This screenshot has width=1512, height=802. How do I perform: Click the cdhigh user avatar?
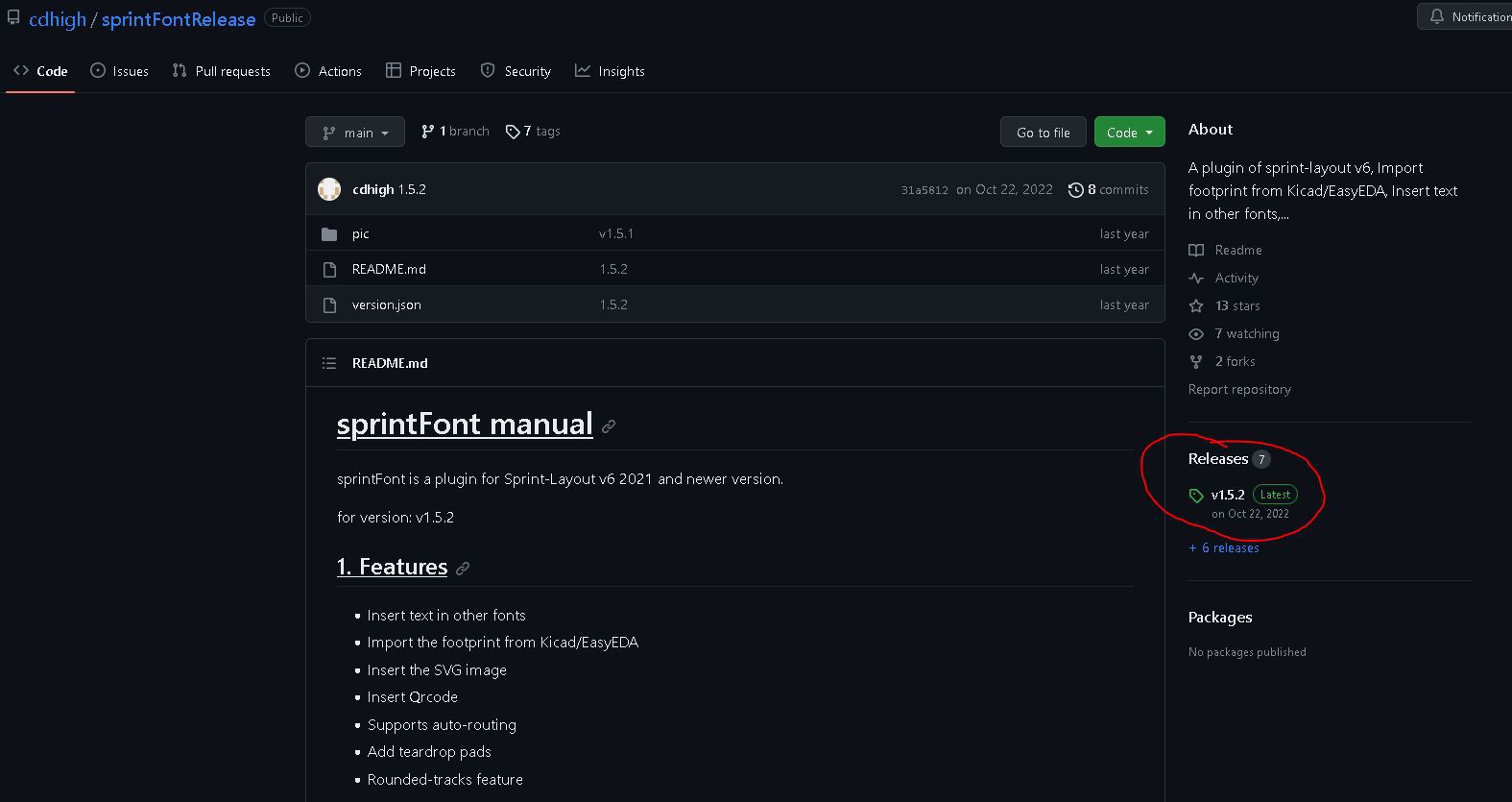(329, 190)
